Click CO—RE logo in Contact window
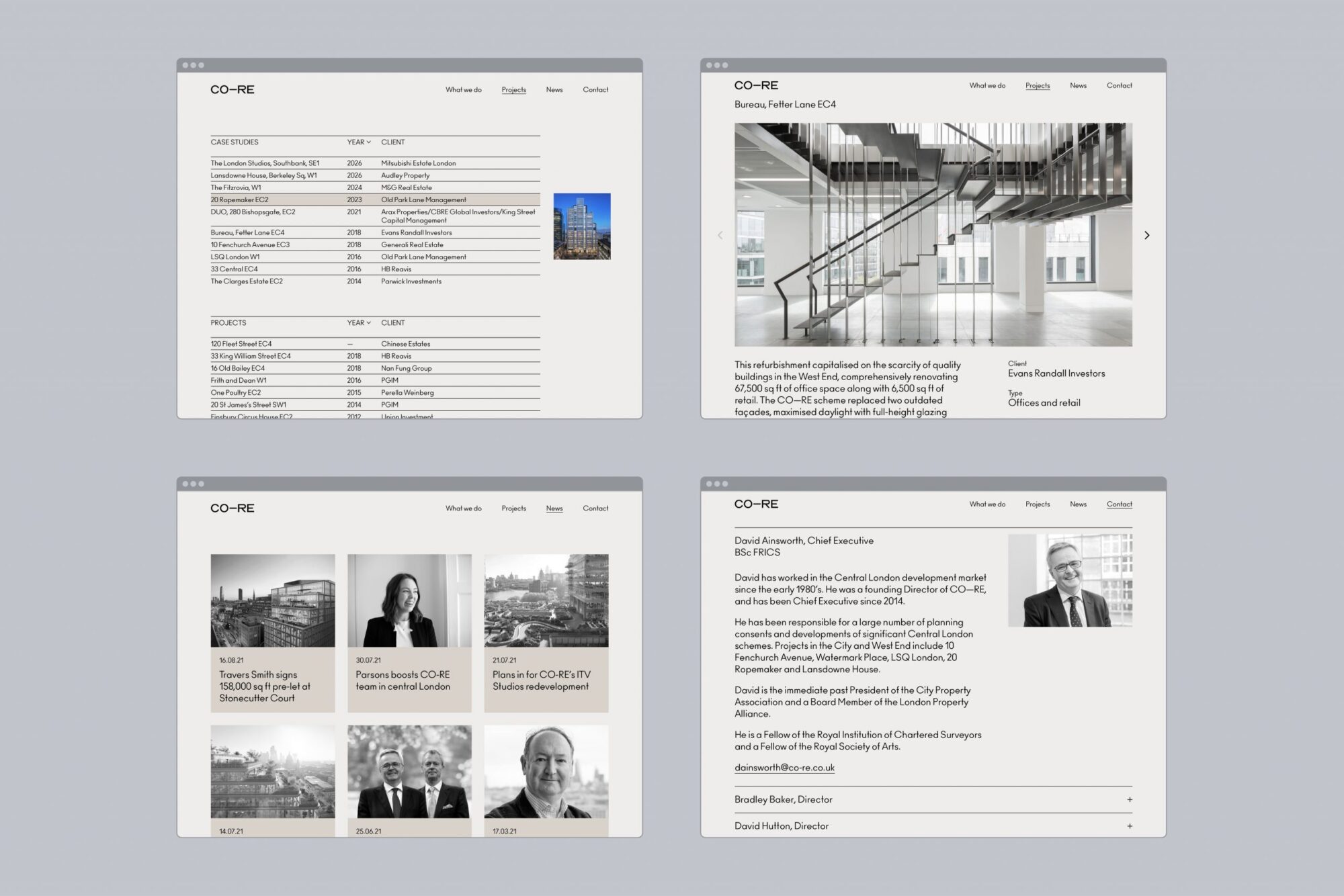Viewport: 1344px width, 896px height. click(756, 504)
